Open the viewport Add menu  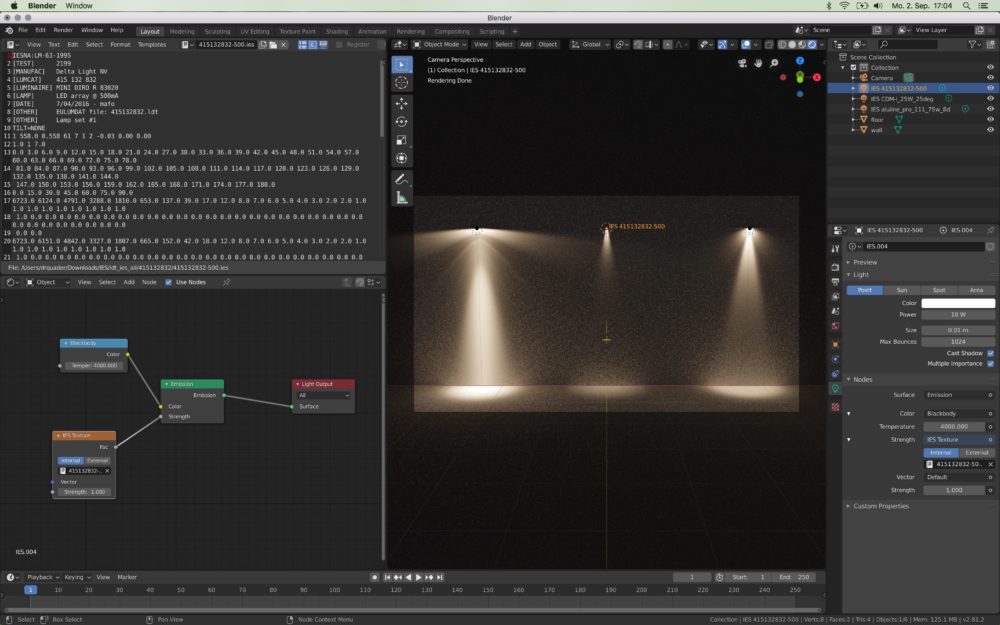(525, 45)
